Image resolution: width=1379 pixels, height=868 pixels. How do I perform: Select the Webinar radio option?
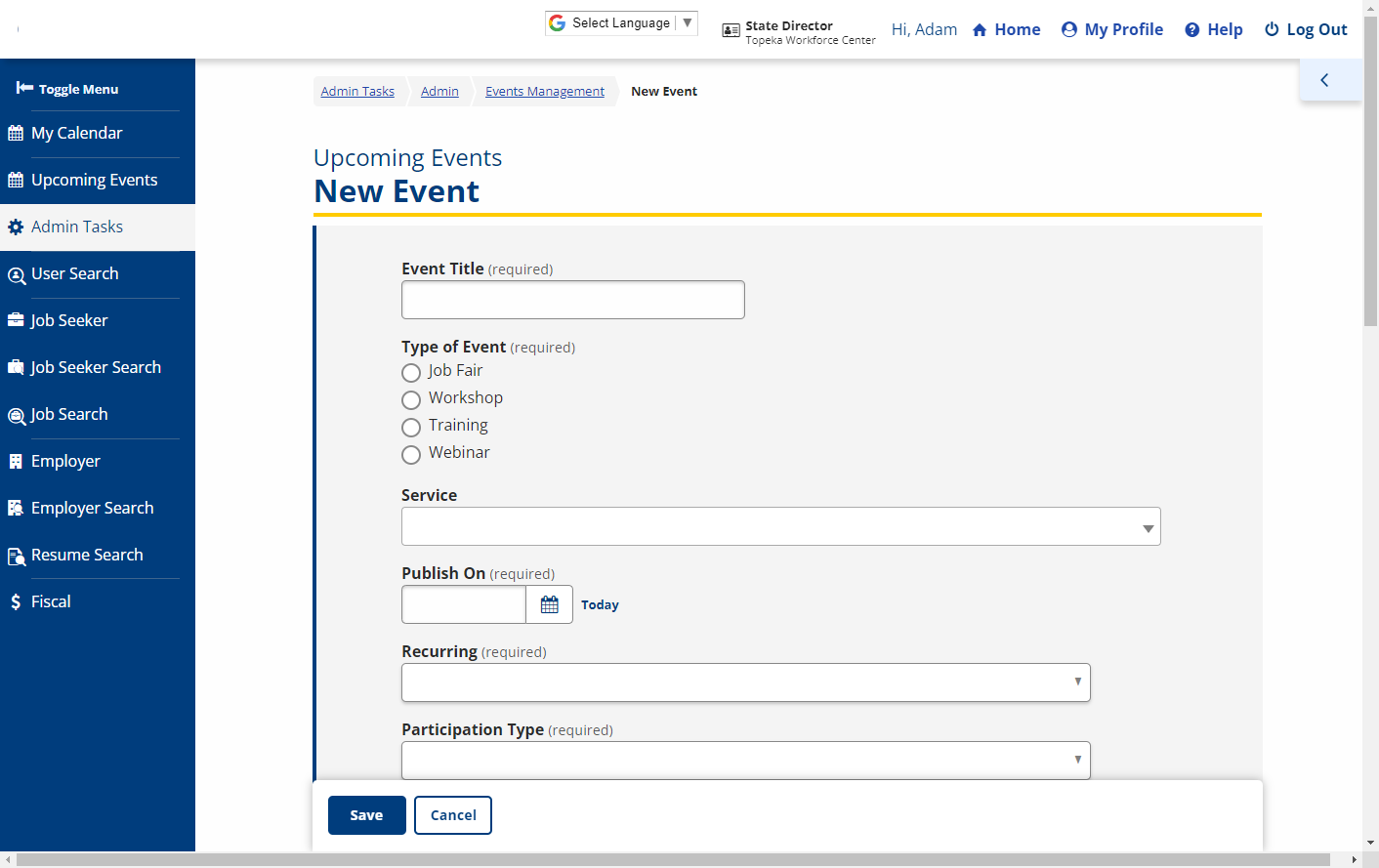411,455
